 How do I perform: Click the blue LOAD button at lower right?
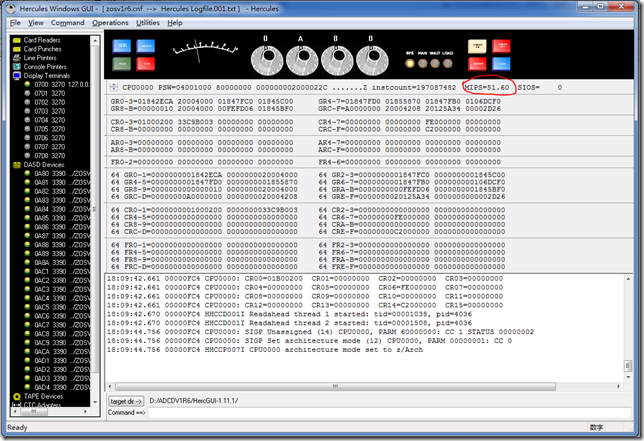(x=501, y=64)
